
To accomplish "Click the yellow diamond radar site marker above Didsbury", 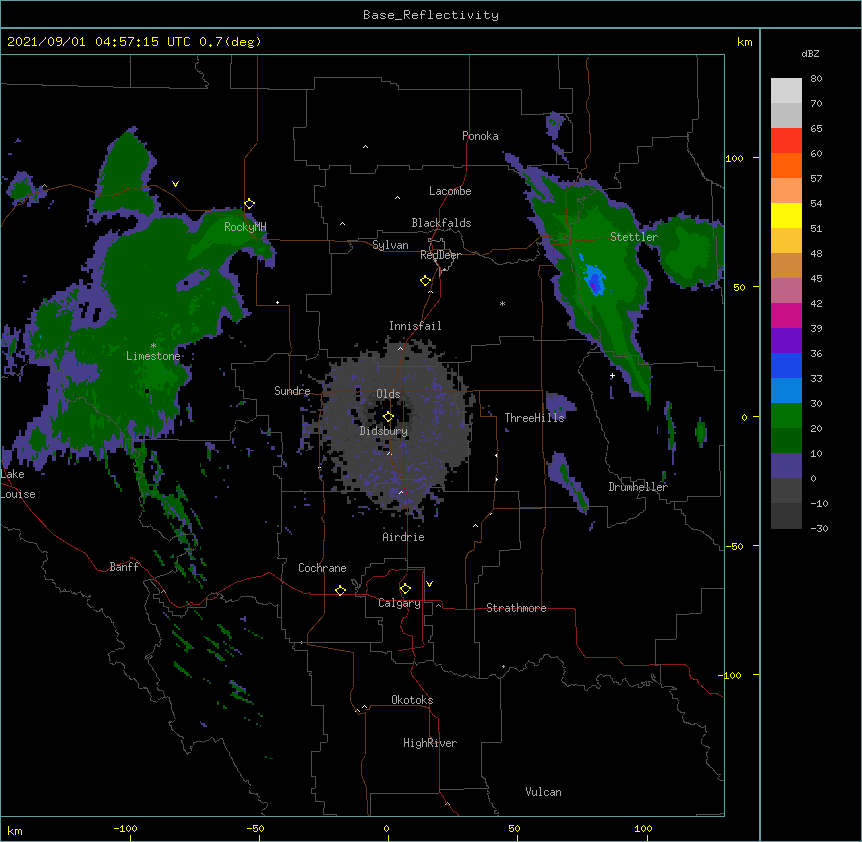I will point(388,417).
